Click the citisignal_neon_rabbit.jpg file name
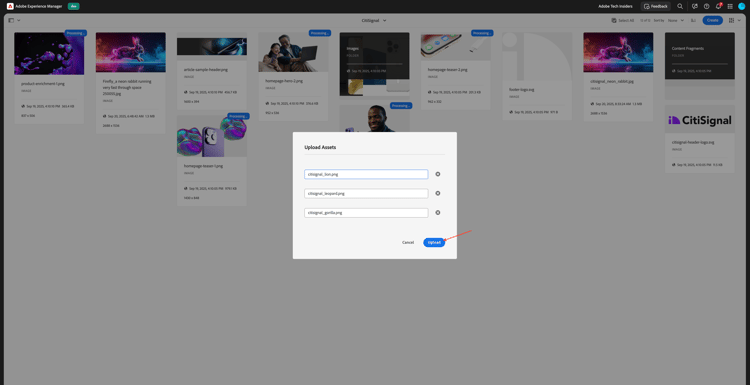Viewport: 750px width, 385px height. tap(612, 81)
